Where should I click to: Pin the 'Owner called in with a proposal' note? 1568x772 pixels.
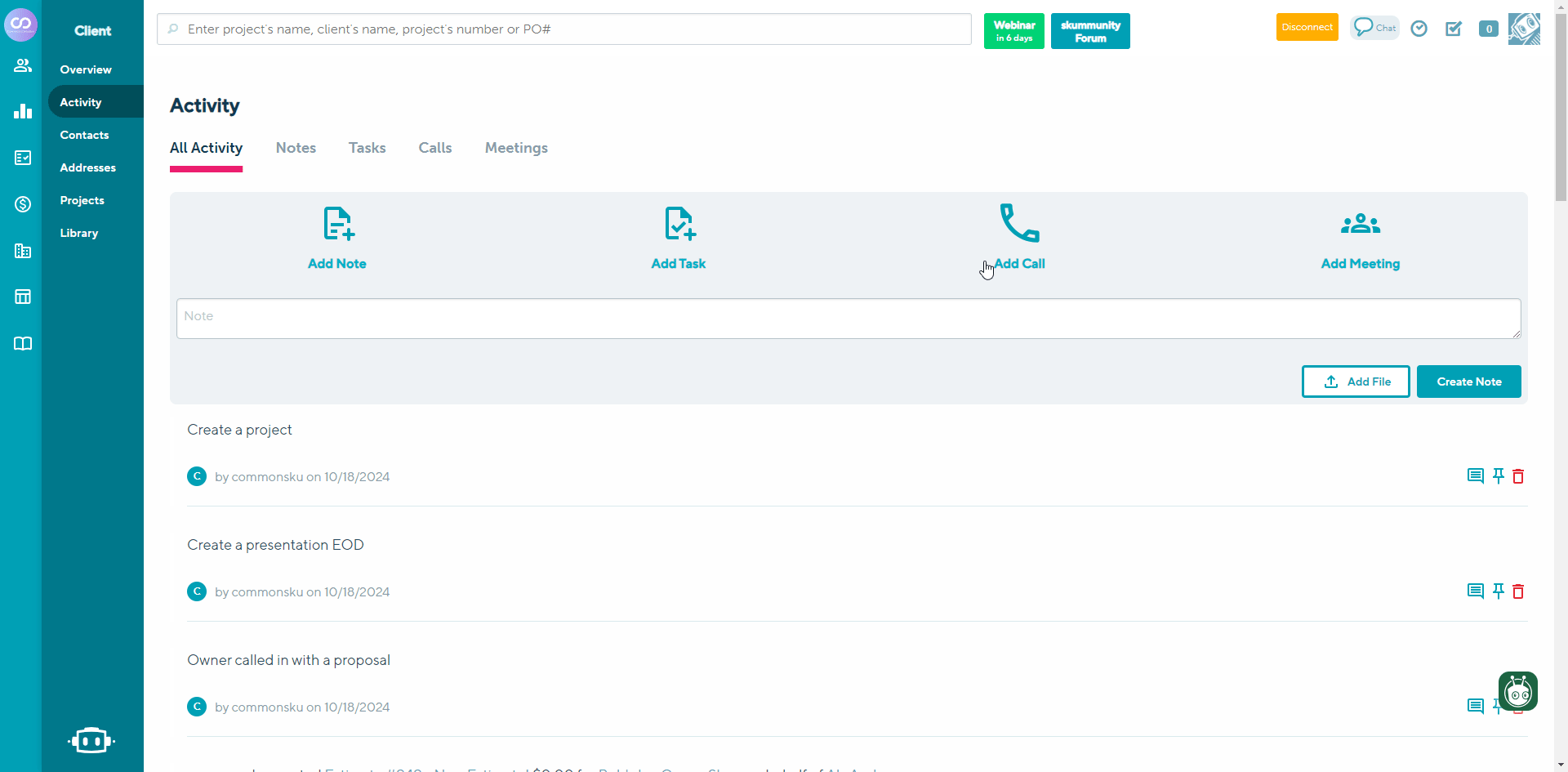tap(1499, 707)
